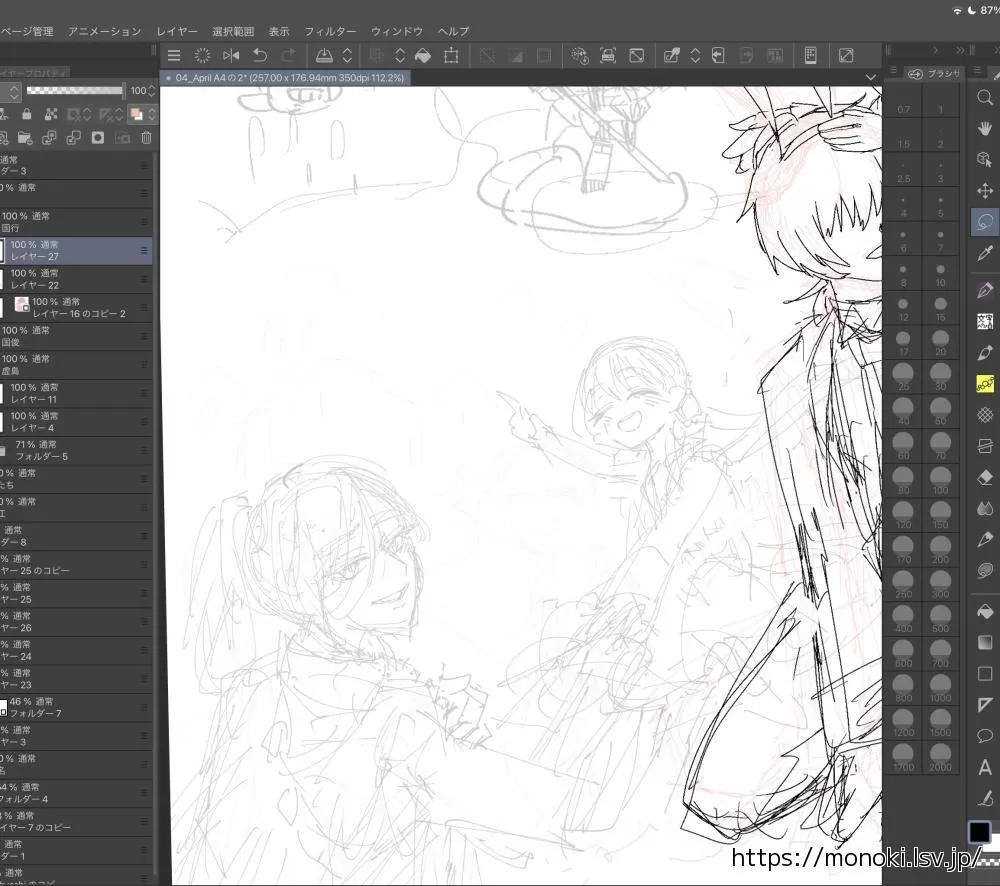The width and height of the screenshot is (1000, 886).
Task: Open the ページ管理 menu
Action: (x=27, y=31)
